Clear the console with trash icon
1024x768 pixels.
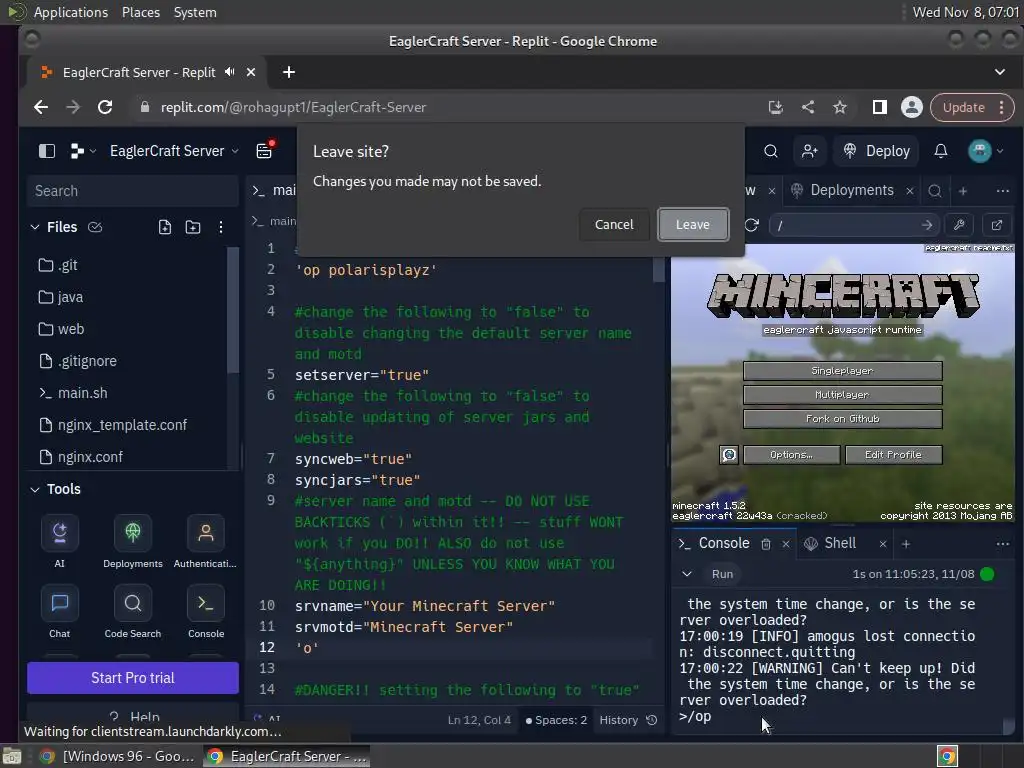point(765,544)
